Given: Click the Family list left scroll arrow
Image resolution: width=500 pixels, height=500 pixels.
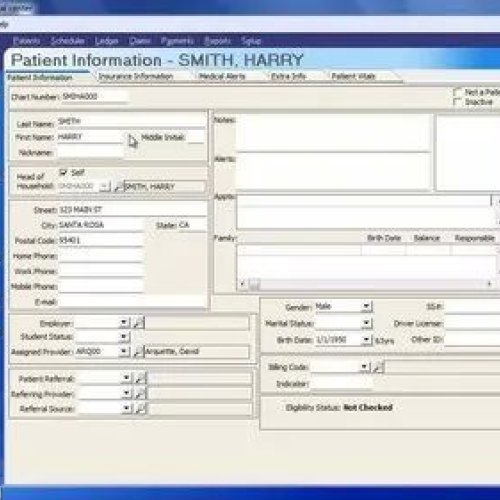Looking at the screenshot, I should point(242,284).
